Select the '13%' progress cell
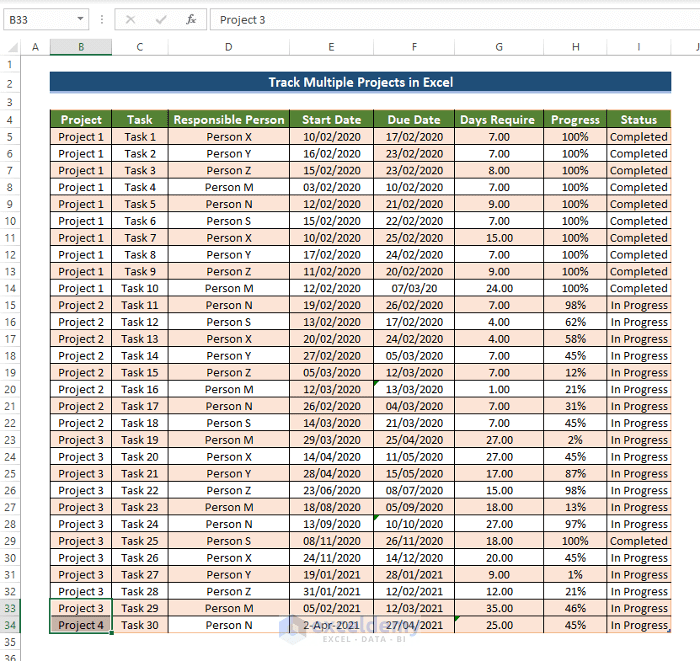 pyautogui.click(x=575, y=507)
